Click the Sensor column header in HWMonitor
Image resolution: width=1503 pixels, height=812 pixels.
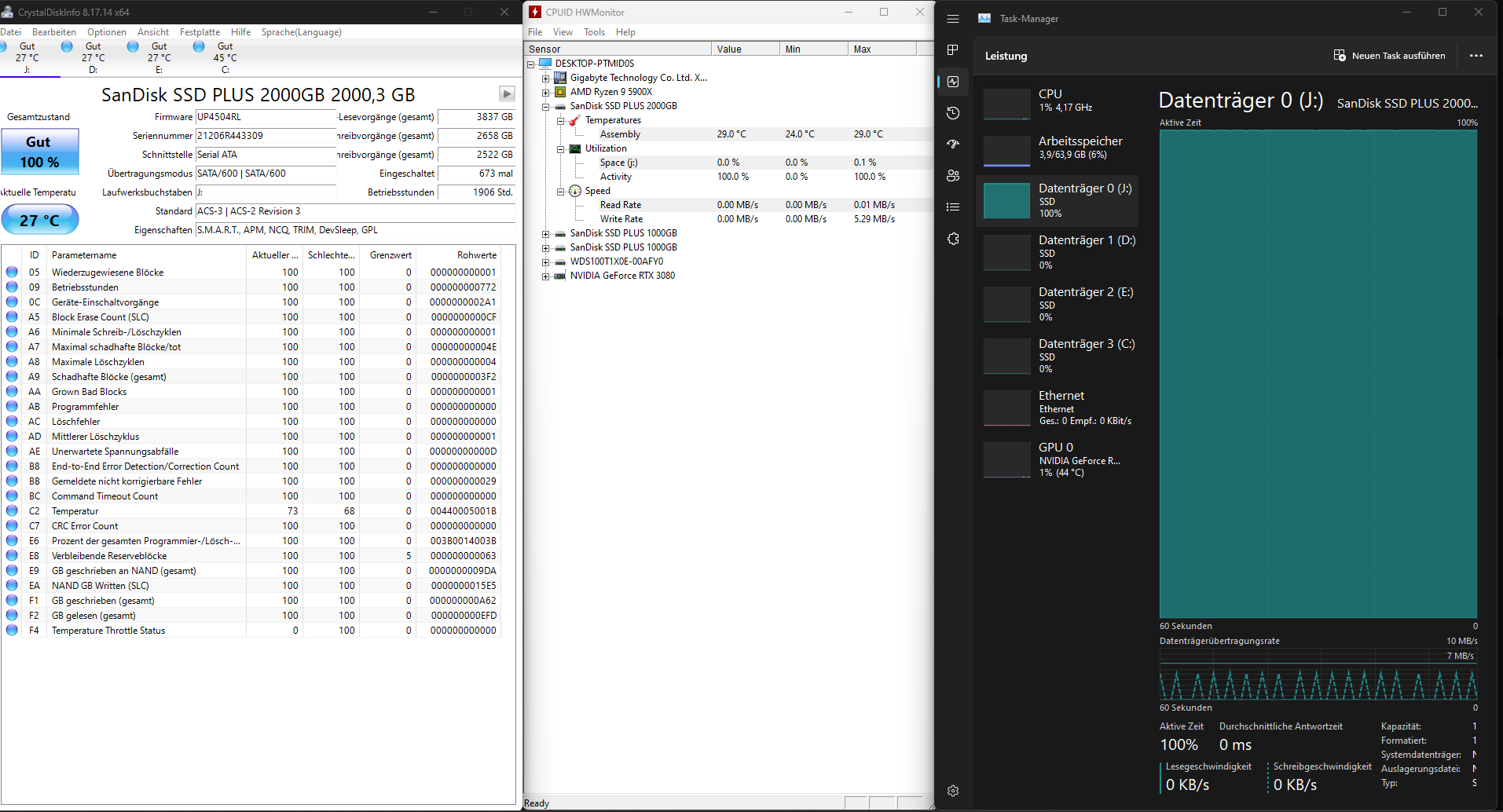click(618, 49)
